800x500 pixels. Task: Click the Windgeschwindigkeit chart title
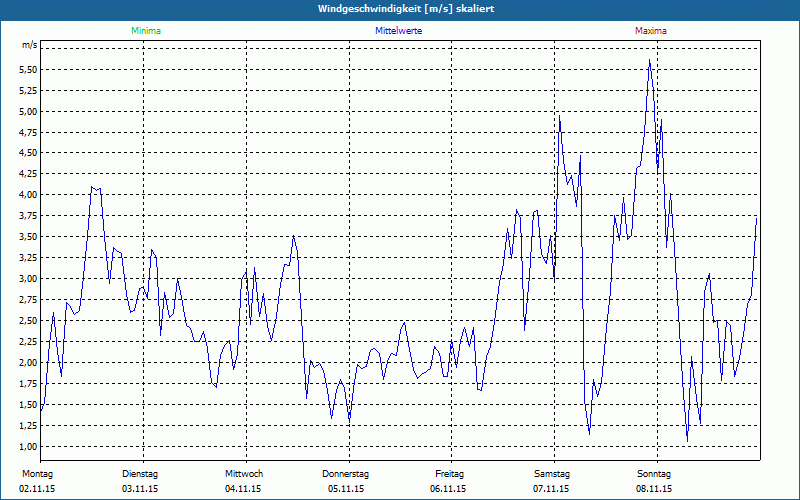coord(406,9)
